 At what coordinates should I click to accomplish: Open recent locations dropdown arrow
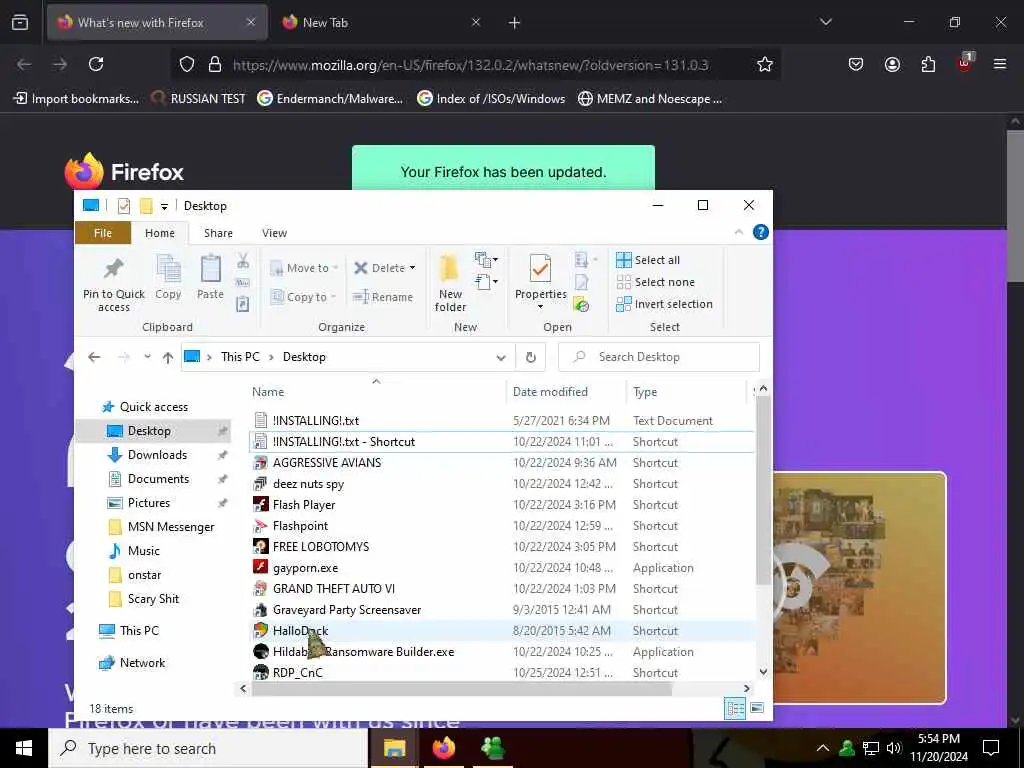point(148,357)
